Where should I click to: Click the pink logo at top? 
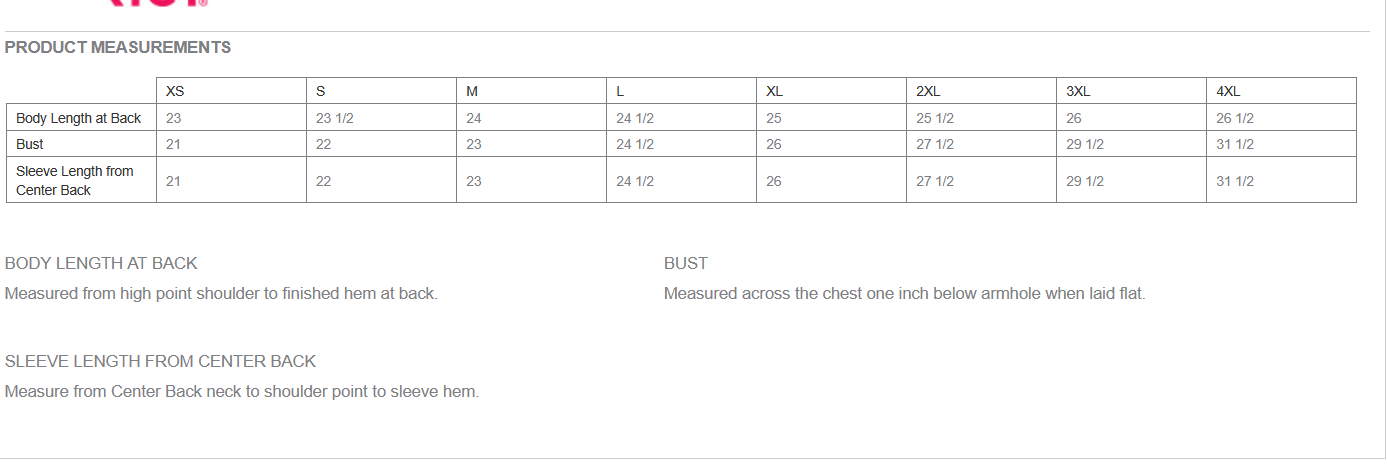coord(157,3)
